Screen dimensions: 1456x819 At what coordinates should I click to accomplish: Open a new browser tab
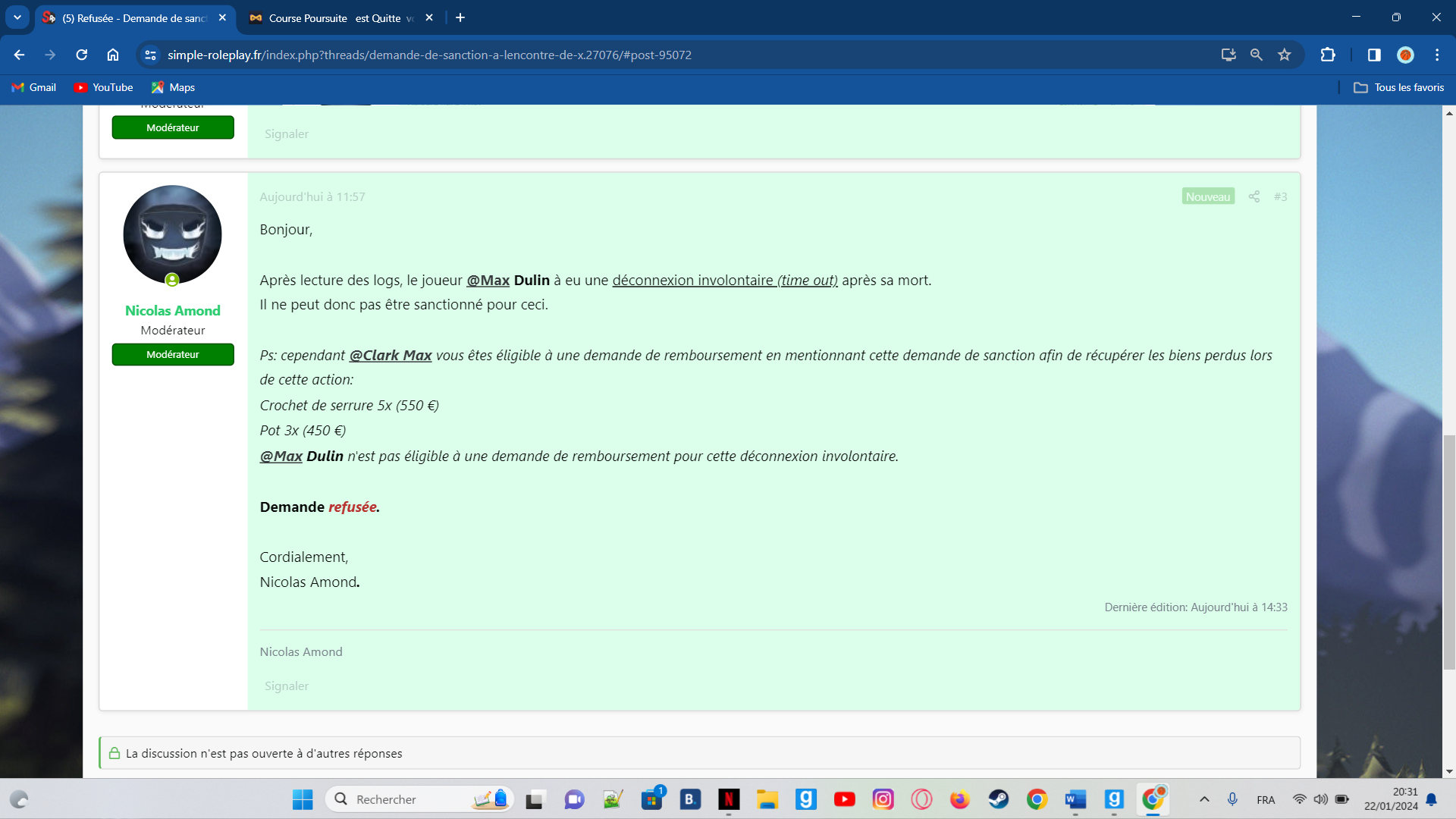pyautogui.click(x=460, y=17)
